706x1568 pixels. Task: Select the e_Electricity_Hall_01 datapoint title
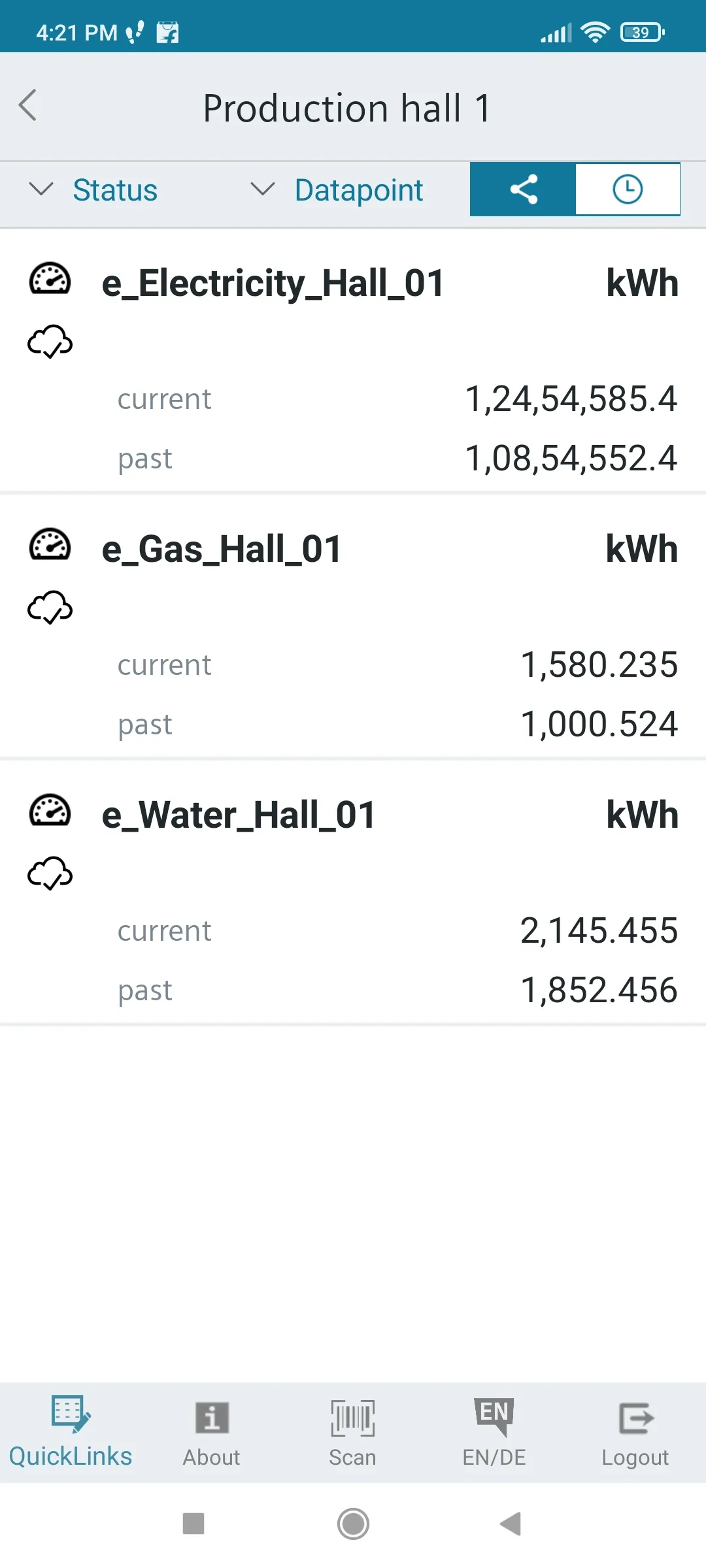[x=273, y=284]
